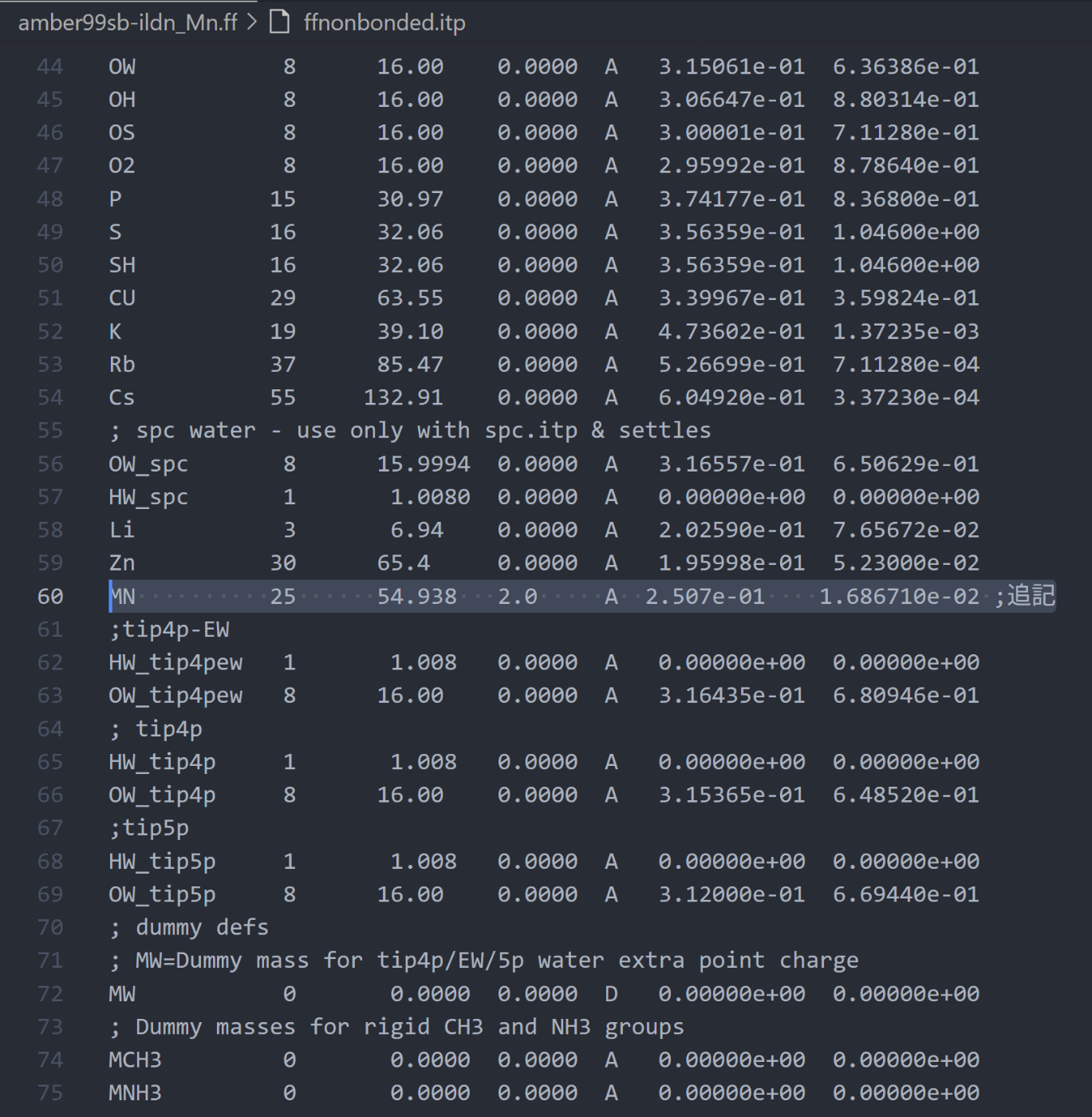
Task: Click line number 60 in the gutter
Action: pyautogui.click(x=50, y=597)
